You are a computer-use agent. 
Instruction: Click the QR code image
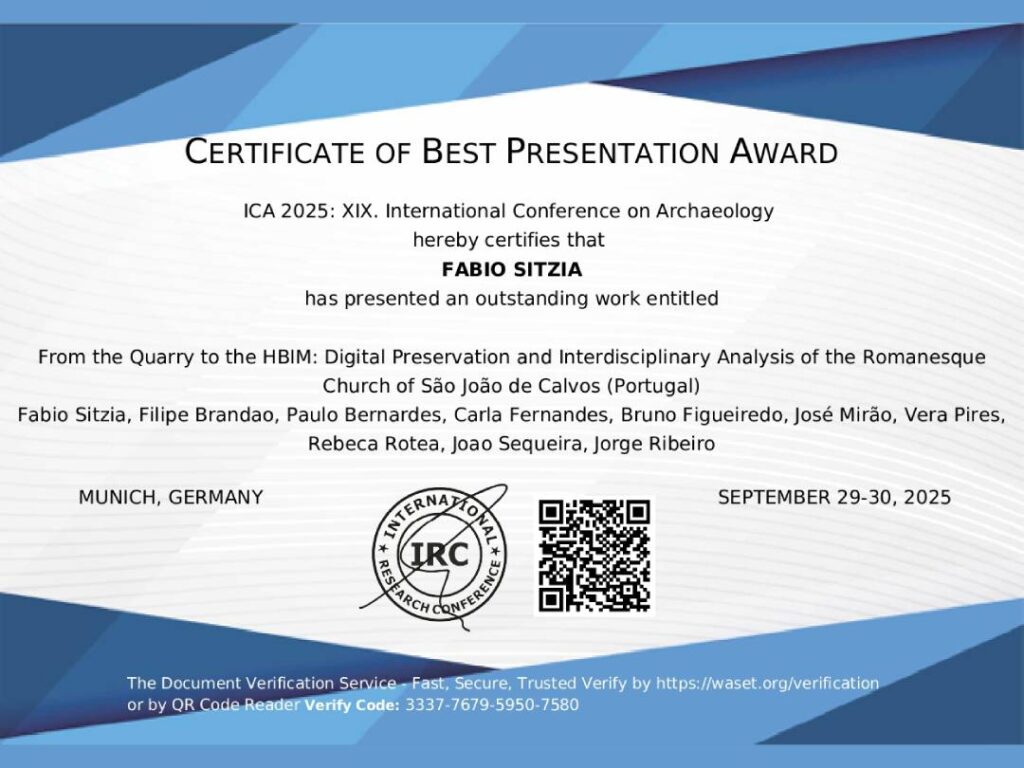click(x=594, y=555)
